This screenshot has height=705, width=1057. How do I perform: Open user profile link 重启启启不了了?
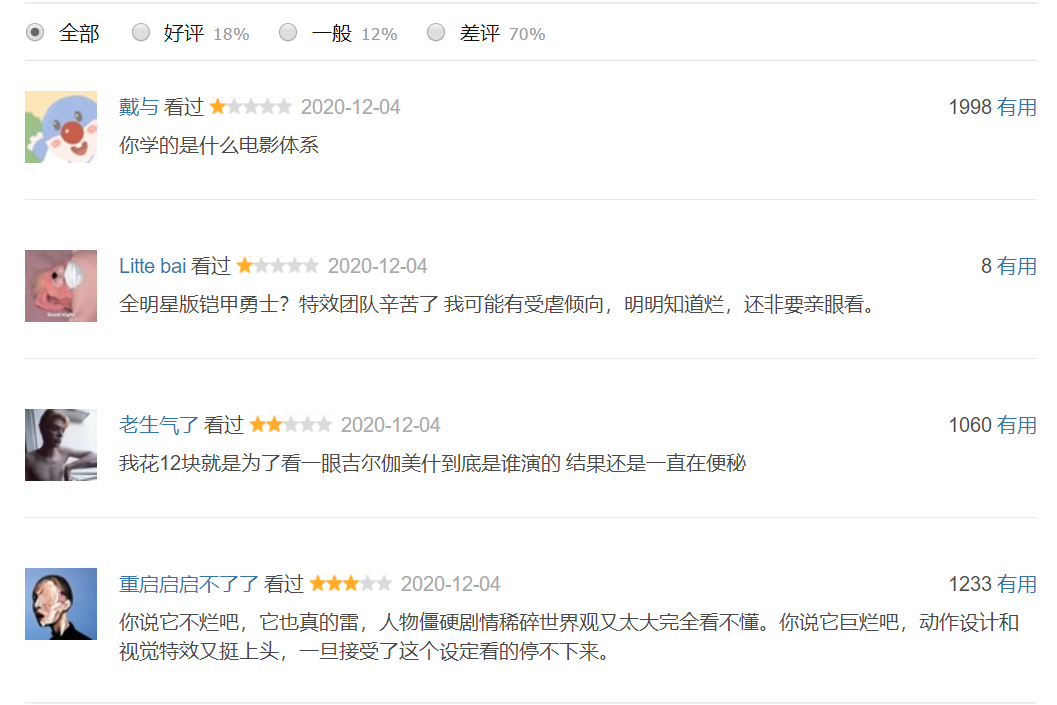[189, 584]
